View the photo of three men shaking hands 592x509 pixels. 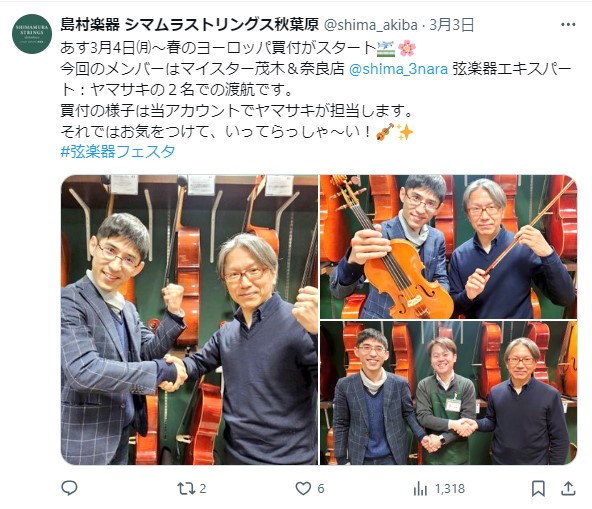pyautogui.click(x=449, y=393)
